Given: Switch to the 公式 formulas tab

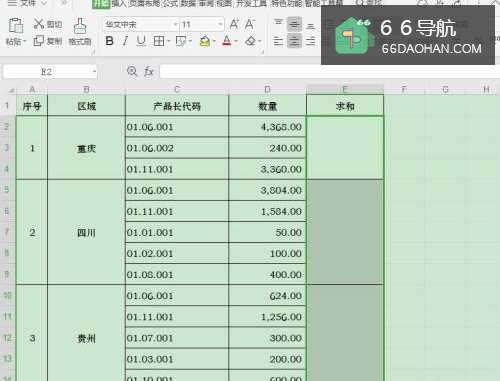Looking at the screenshot, I should [171, 3].
